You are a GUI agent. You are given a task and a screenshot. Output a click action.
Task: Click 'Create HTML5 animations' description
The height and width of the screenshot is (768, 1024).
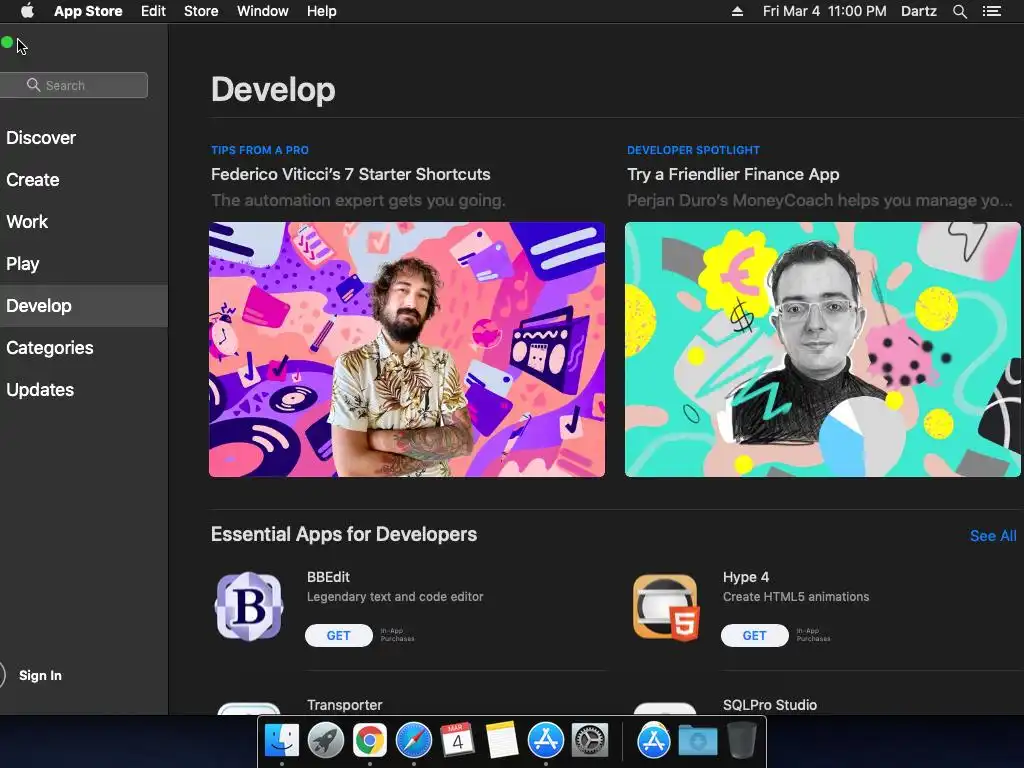(x=796, y=597)
